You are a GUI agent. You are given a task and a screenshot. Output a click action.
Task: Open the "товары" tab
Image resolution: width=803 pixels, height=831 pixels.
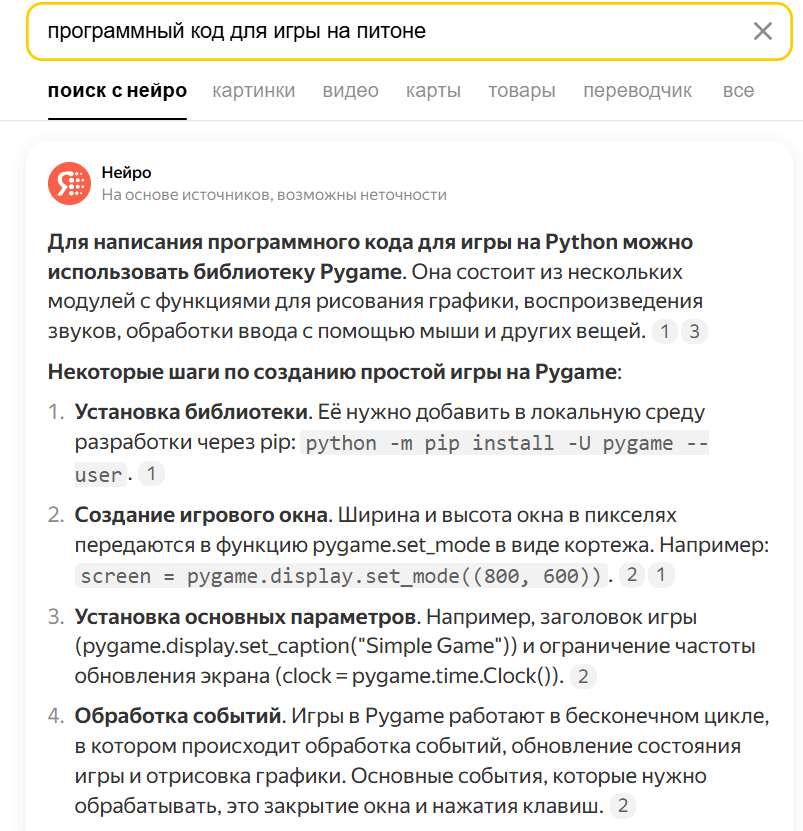tap(521, 91)
